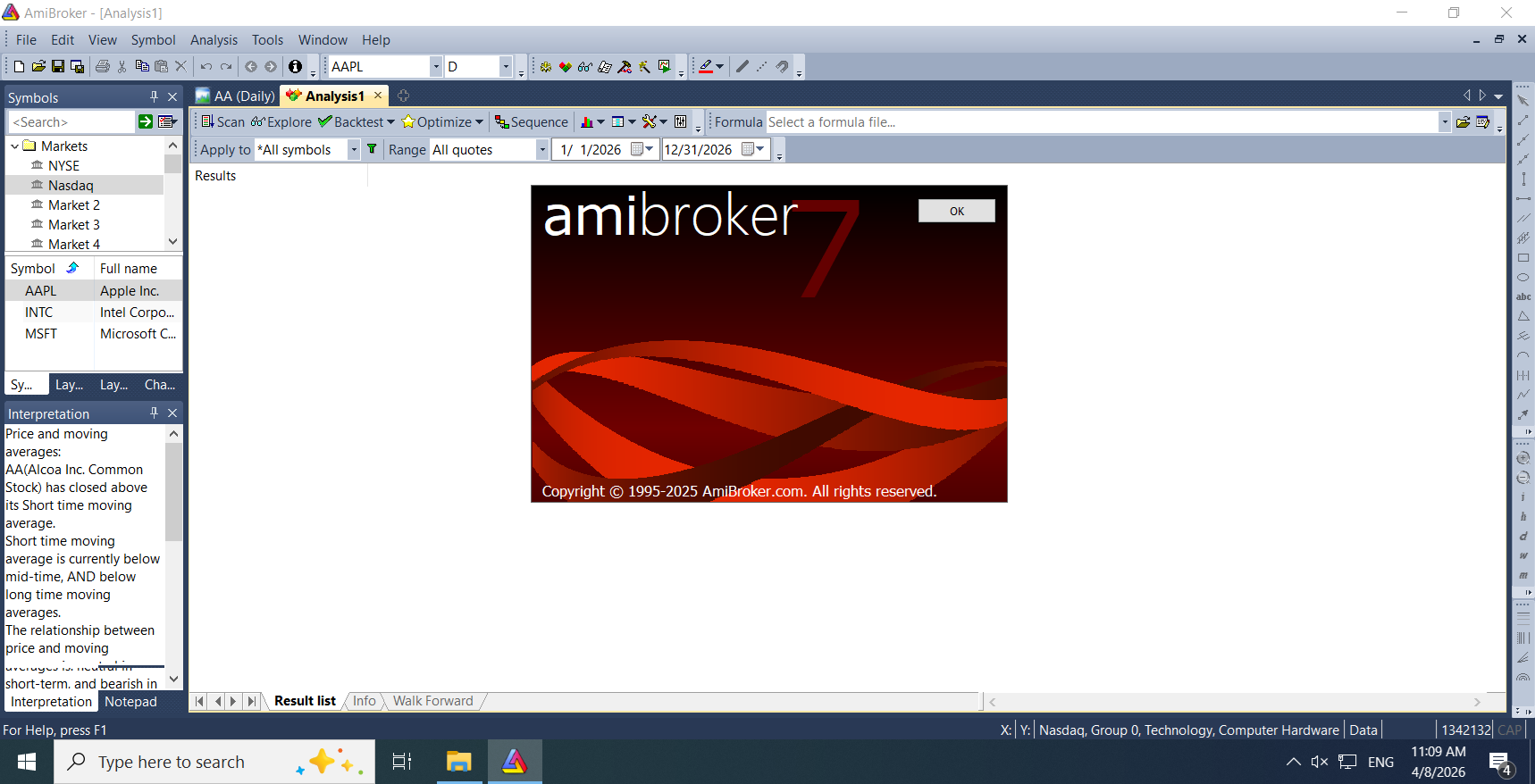Image resolution: width=1535 pixels, height=784 pixels.
Task: Open the Analysis menu
Action: (214, 39)
